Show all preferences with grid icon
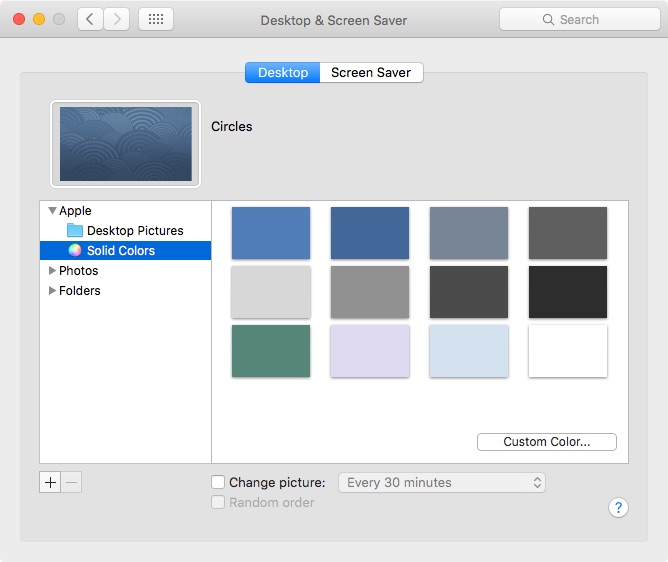The height and width of the screenshot is (562, 668). coord(156,19)
